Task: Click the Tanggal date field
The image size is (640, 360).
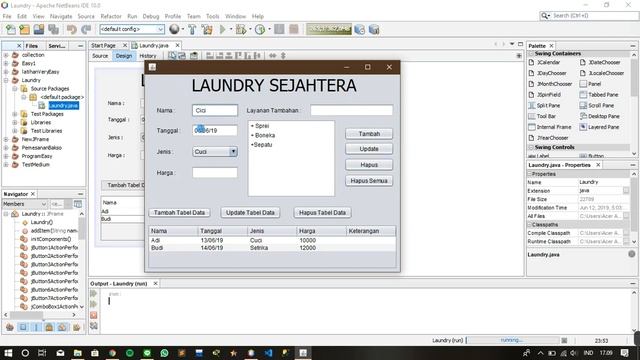Action: 215,131
